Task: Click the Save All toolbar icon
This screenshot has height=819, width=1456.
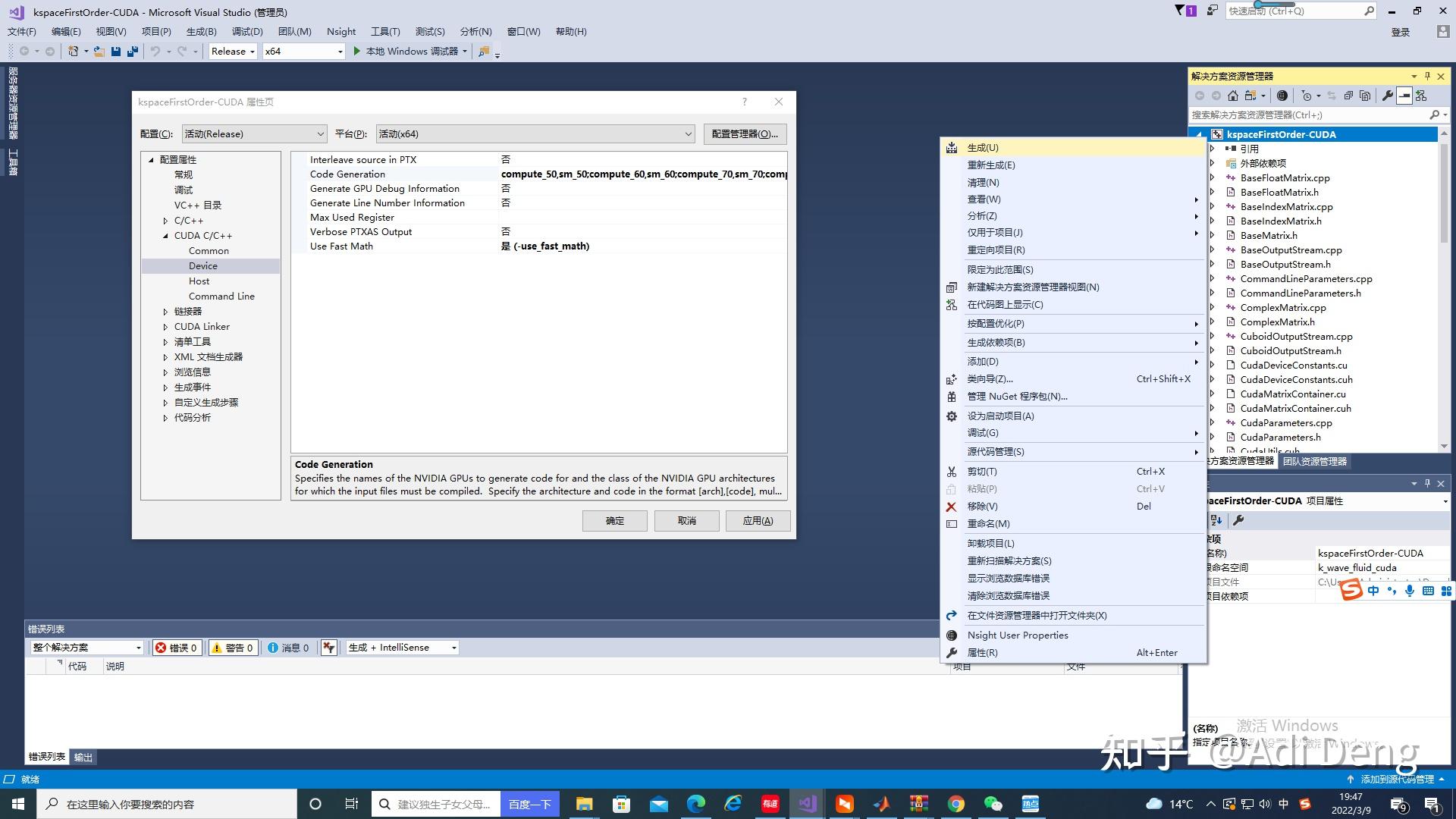Action: (x=132, y=52)
